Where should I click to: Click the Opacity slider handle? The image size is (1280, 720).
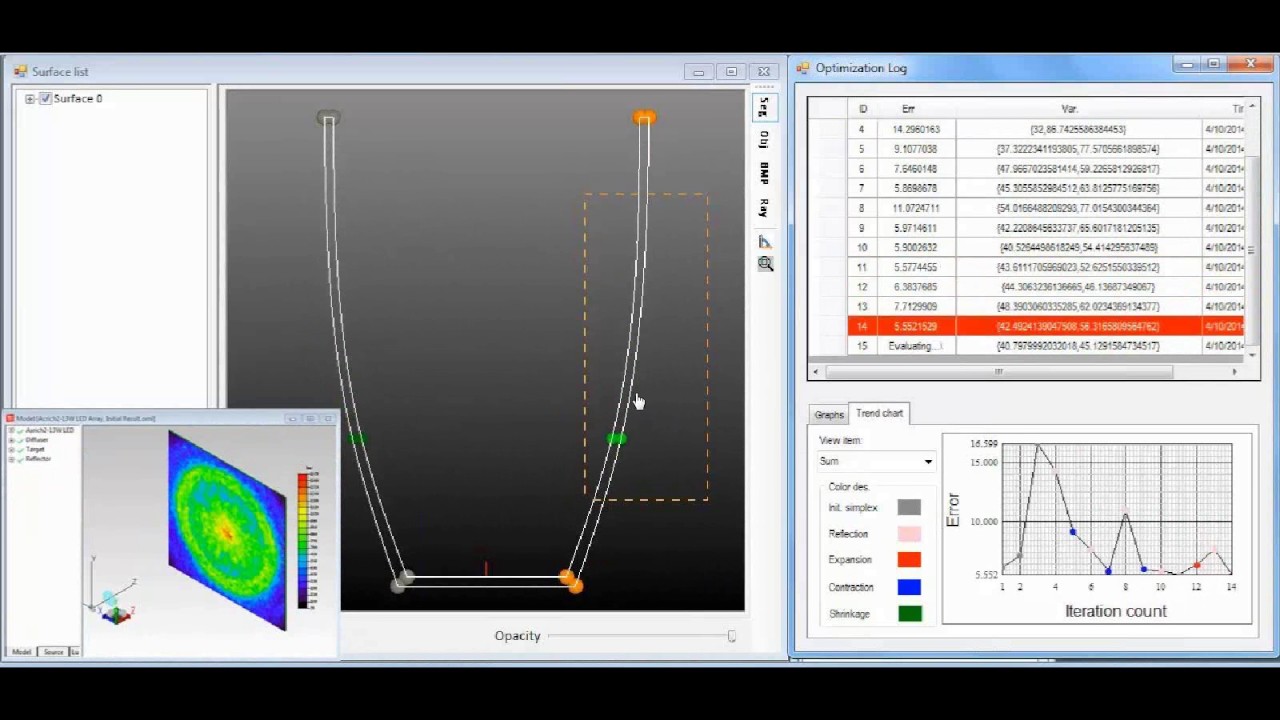[x=731, y=636]
